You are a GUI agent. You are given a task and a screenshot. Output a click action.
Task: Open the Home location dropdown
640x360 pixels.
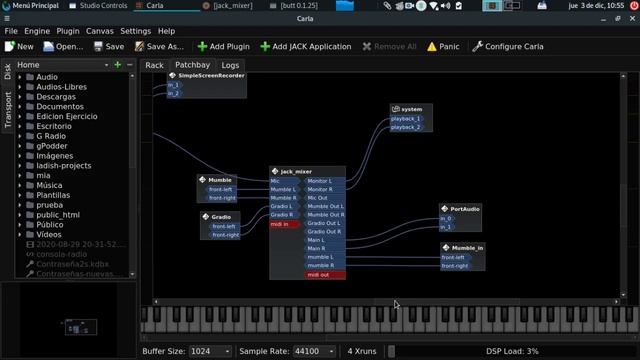[63, 65]
